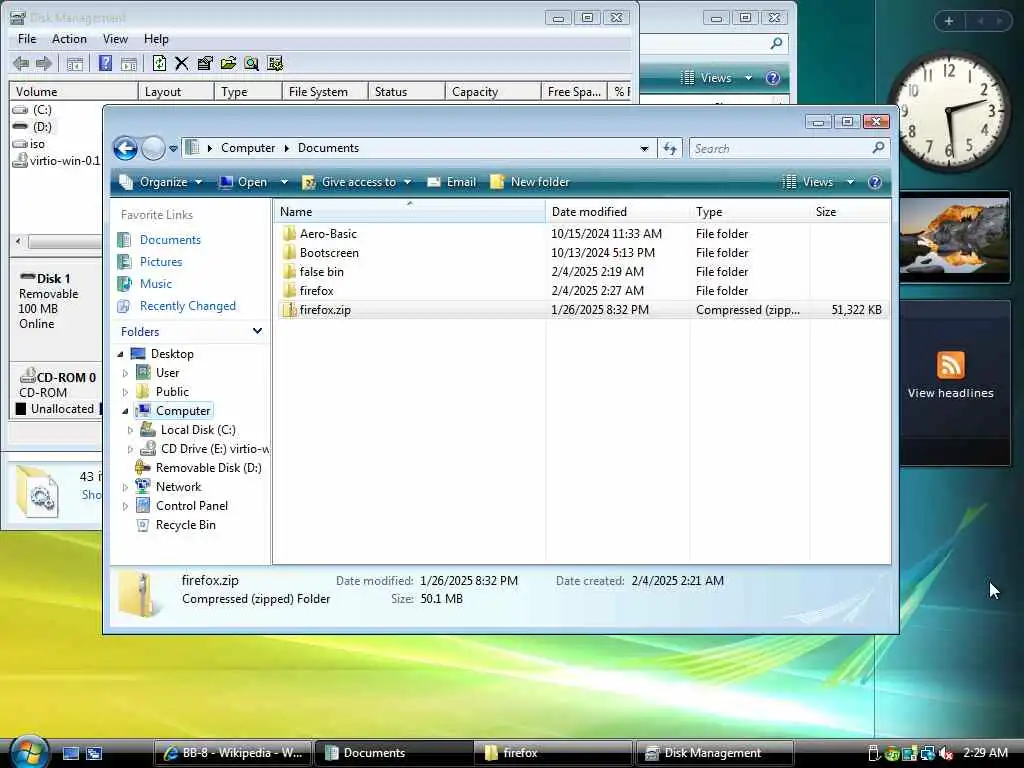
Task: Click the muted volume tray icon
Action: tap(944, 753)
